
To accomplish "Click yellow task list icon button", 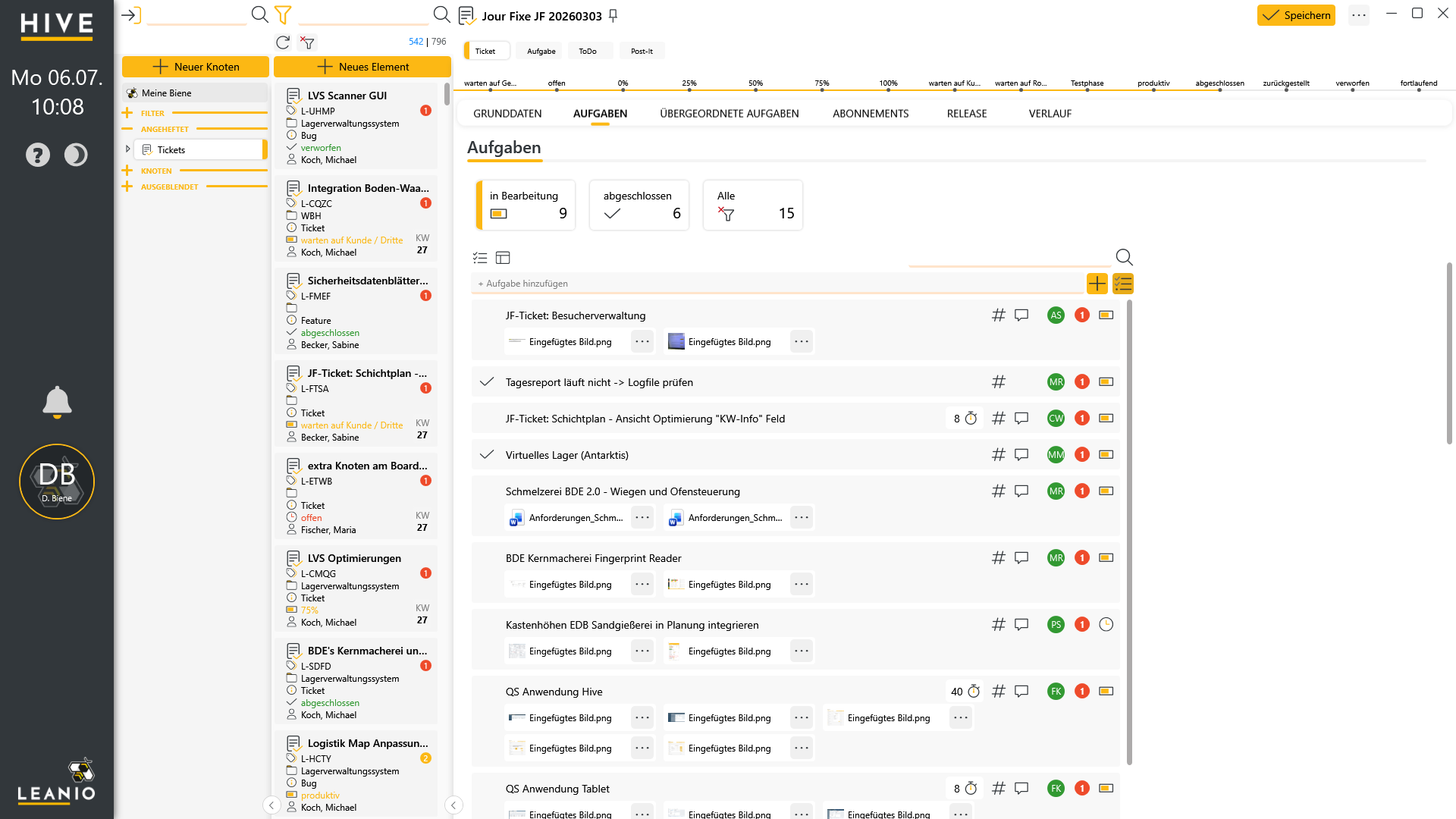I will click(x=1123, y=284).
